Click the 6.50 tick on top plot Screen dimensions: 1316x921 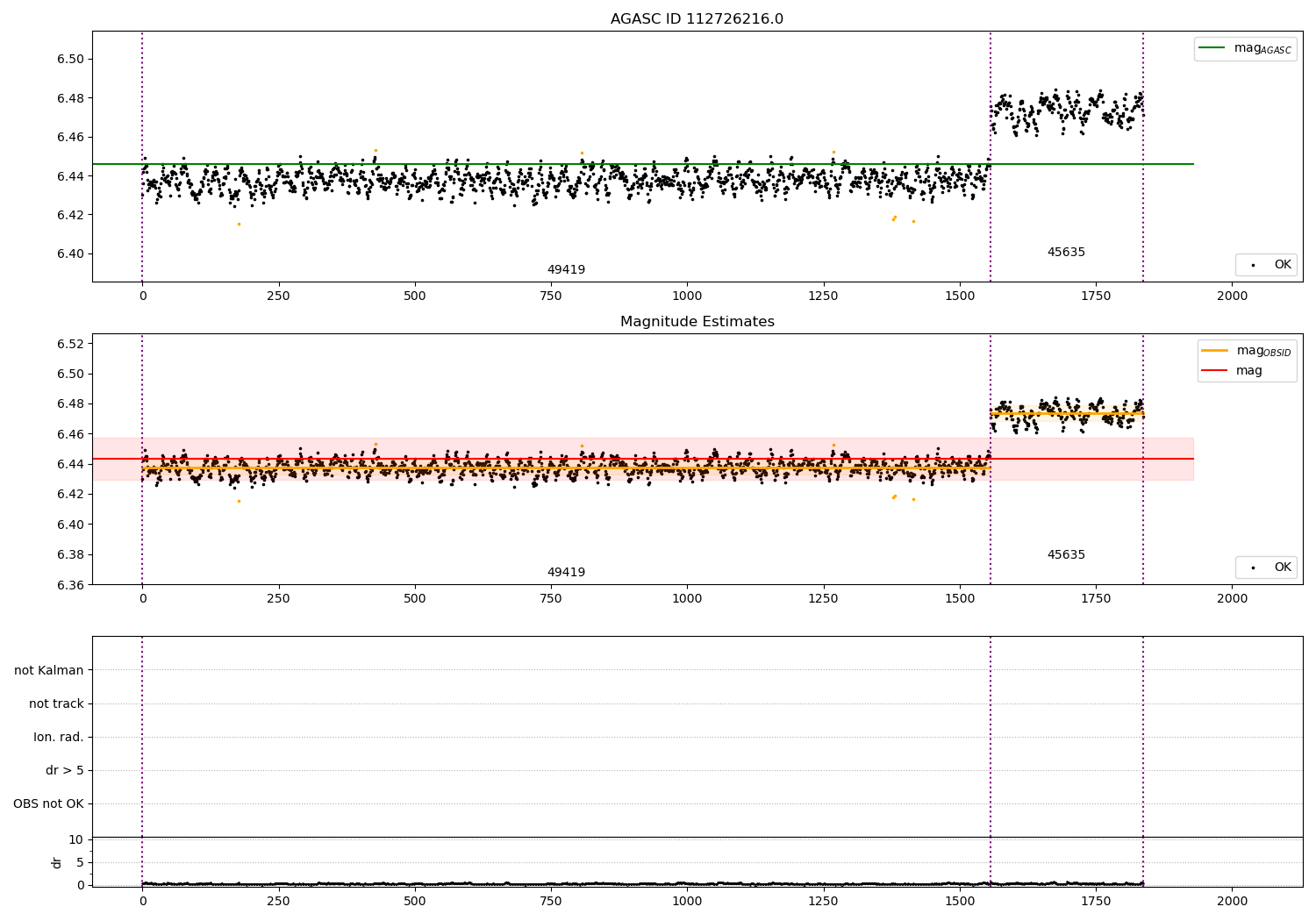click(71, 60)
